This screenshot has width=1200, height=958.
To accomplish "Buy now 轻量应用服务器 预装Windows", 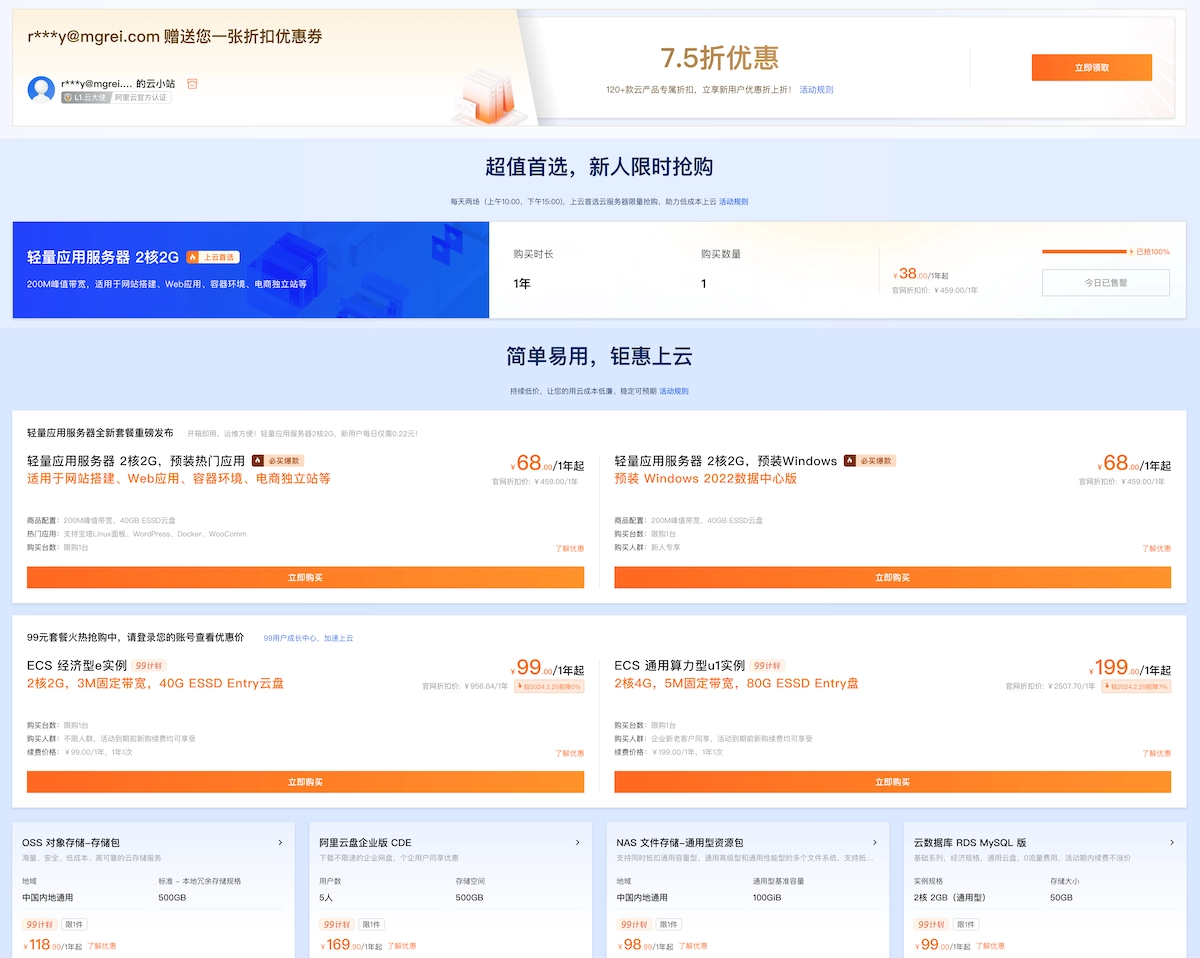I will tap(892, 578).
